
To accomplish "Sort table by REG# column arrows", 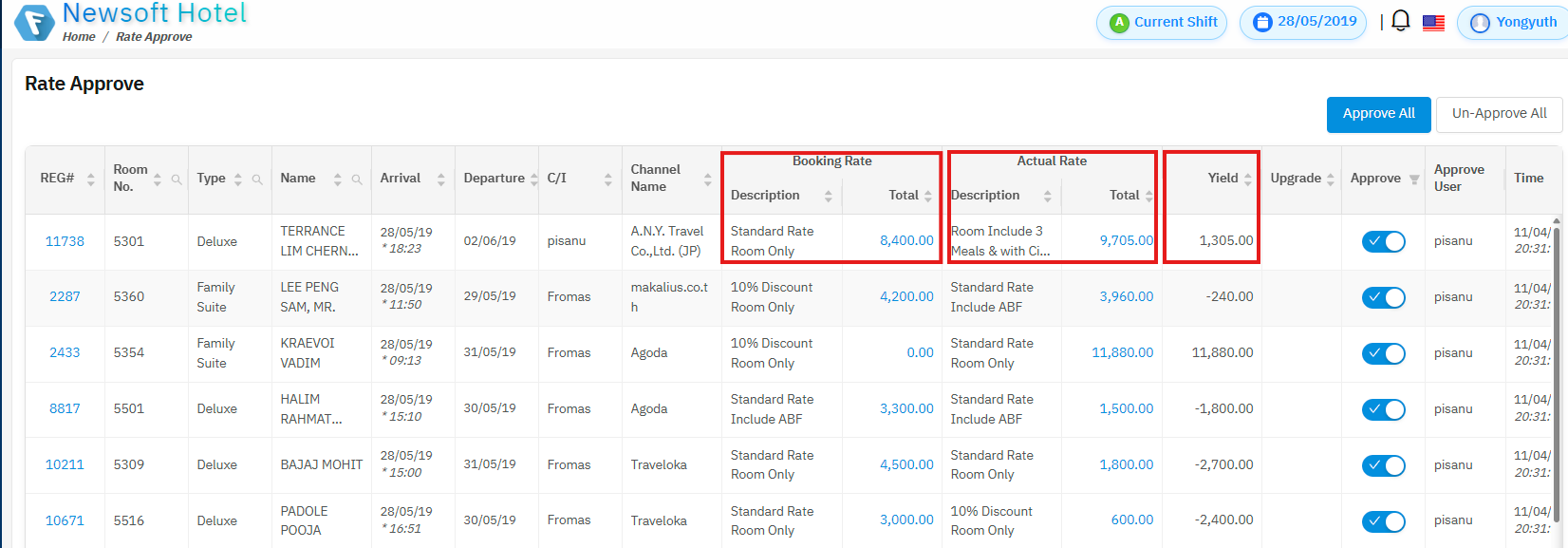I will coord(90,180).
